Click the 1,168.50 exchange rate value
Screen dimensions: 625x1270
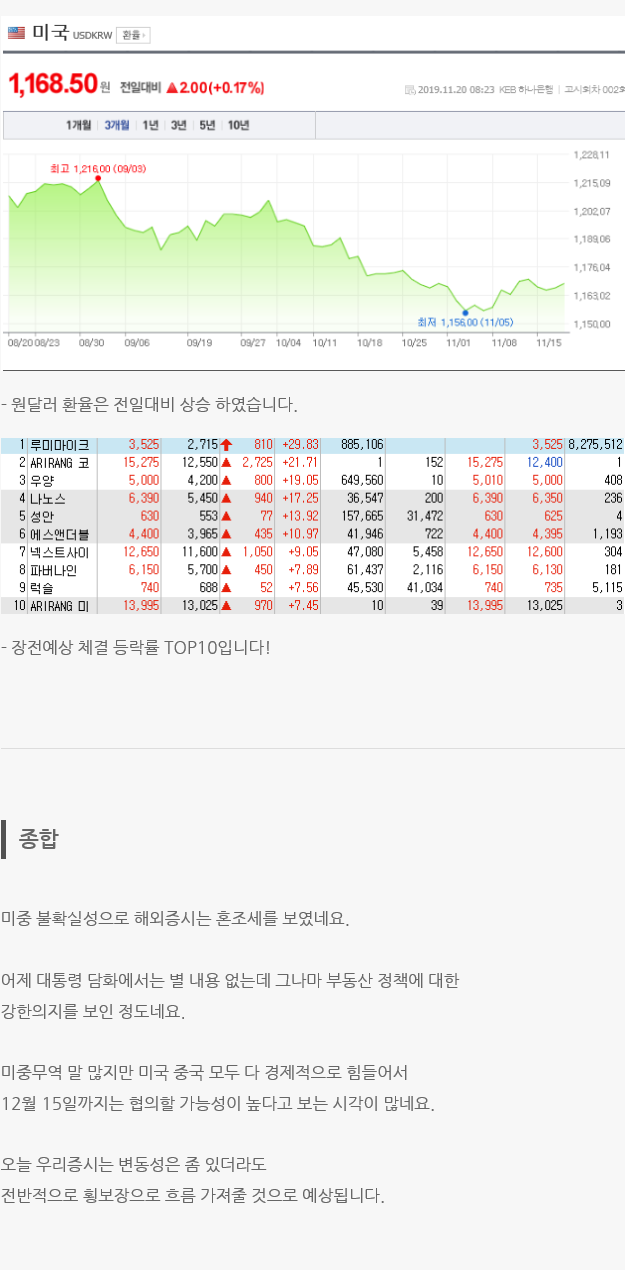[52, 85]
